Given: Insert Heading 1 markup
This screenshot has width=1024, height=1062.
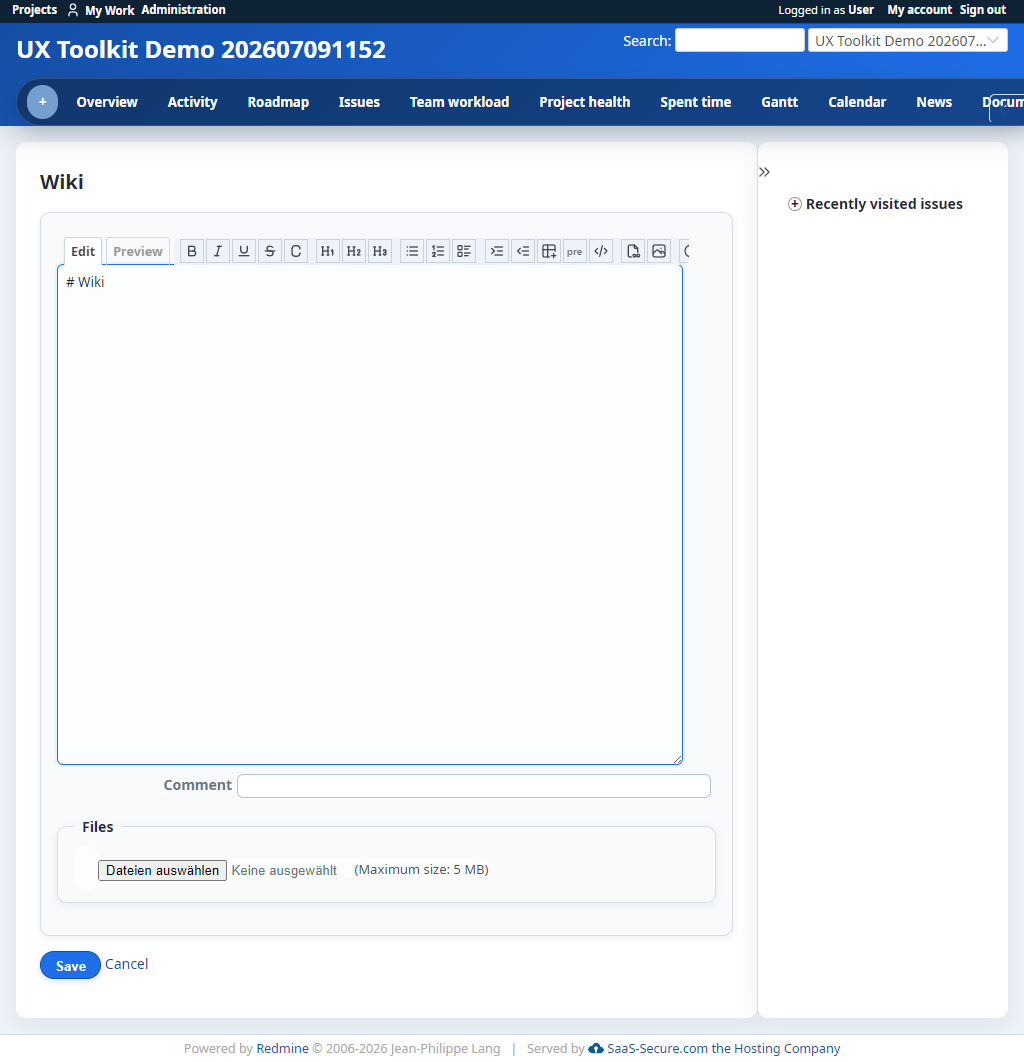Looking at the screenshot, I should (x=328, y=251).
